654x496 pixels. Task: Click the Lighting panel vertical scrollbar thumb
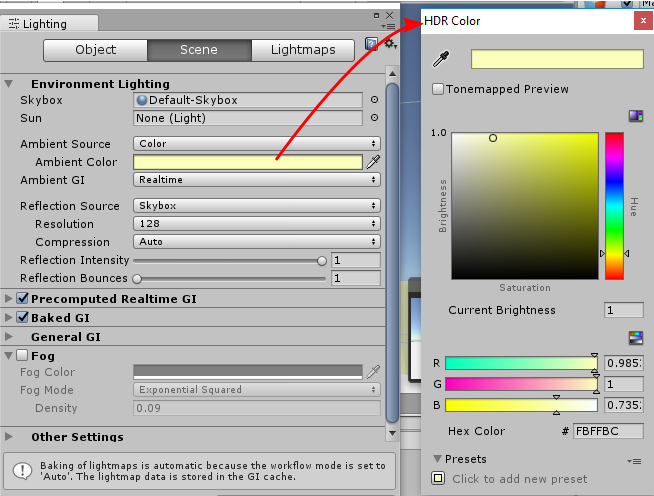(392, 253)
